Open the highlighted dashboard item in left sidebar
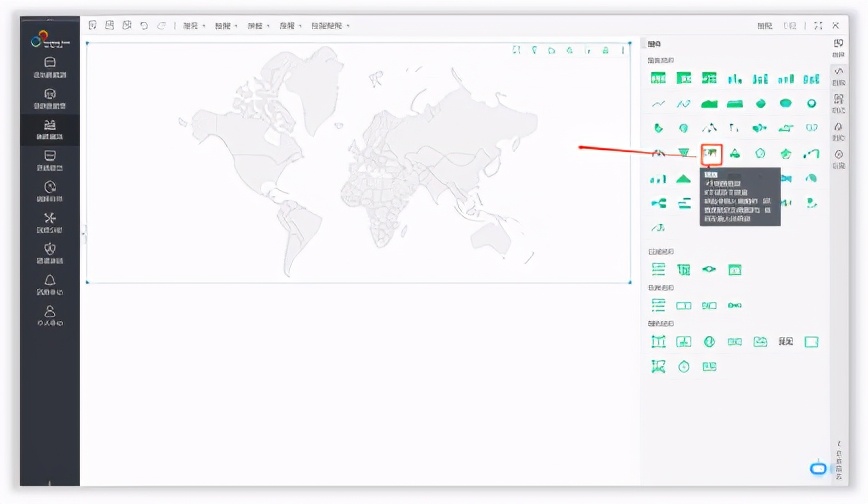868x504 pixels. 50,130
